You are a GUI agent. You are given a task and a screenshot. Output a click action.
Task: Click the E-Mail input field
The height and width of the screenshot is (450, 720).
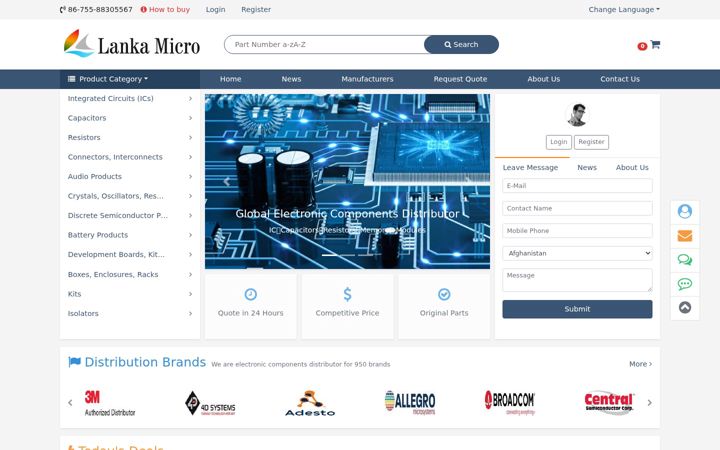tap(577, 186)
